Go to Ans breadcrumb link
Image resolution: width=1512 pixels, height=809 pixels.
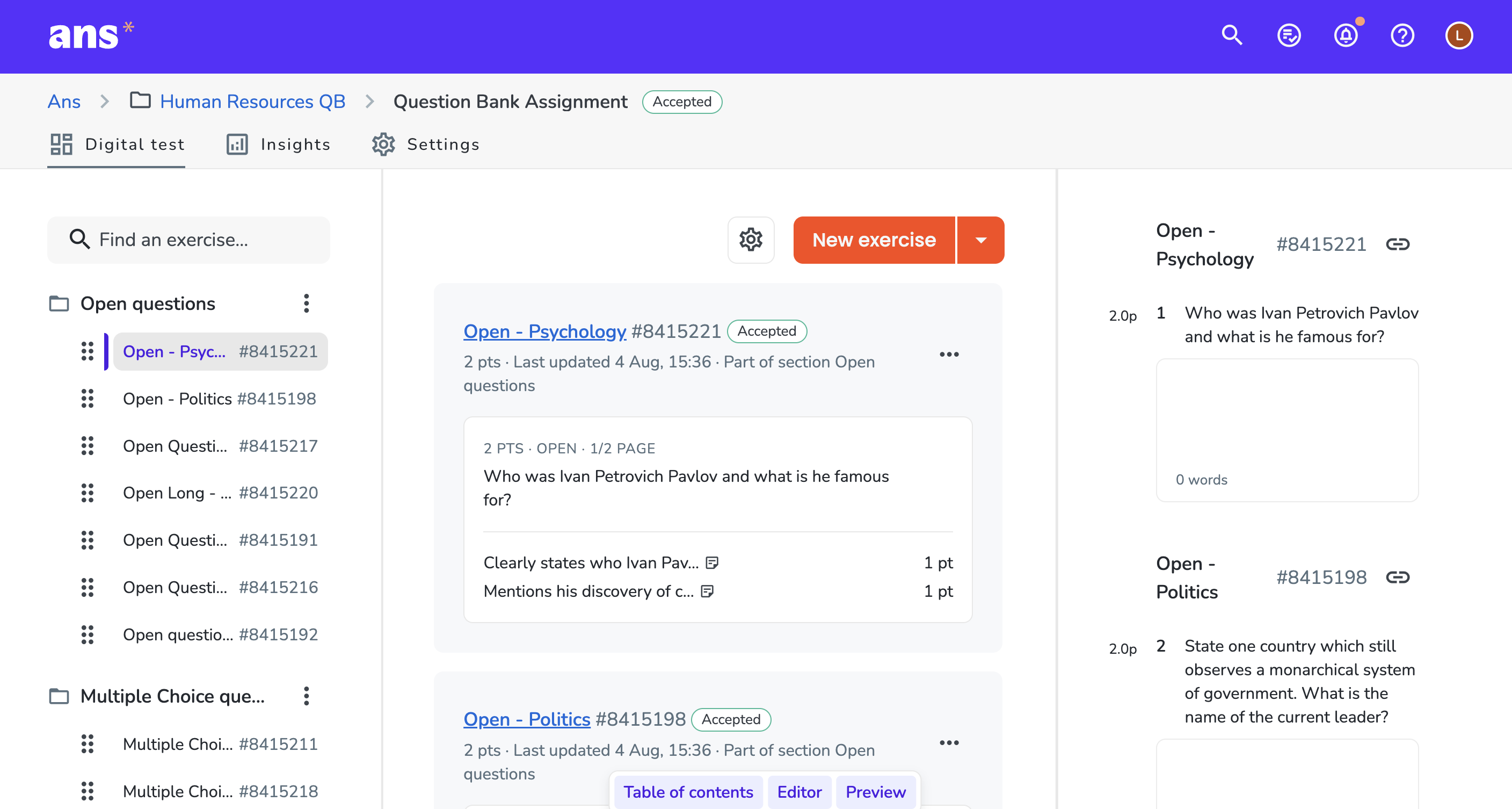click(x=64, y=102)
